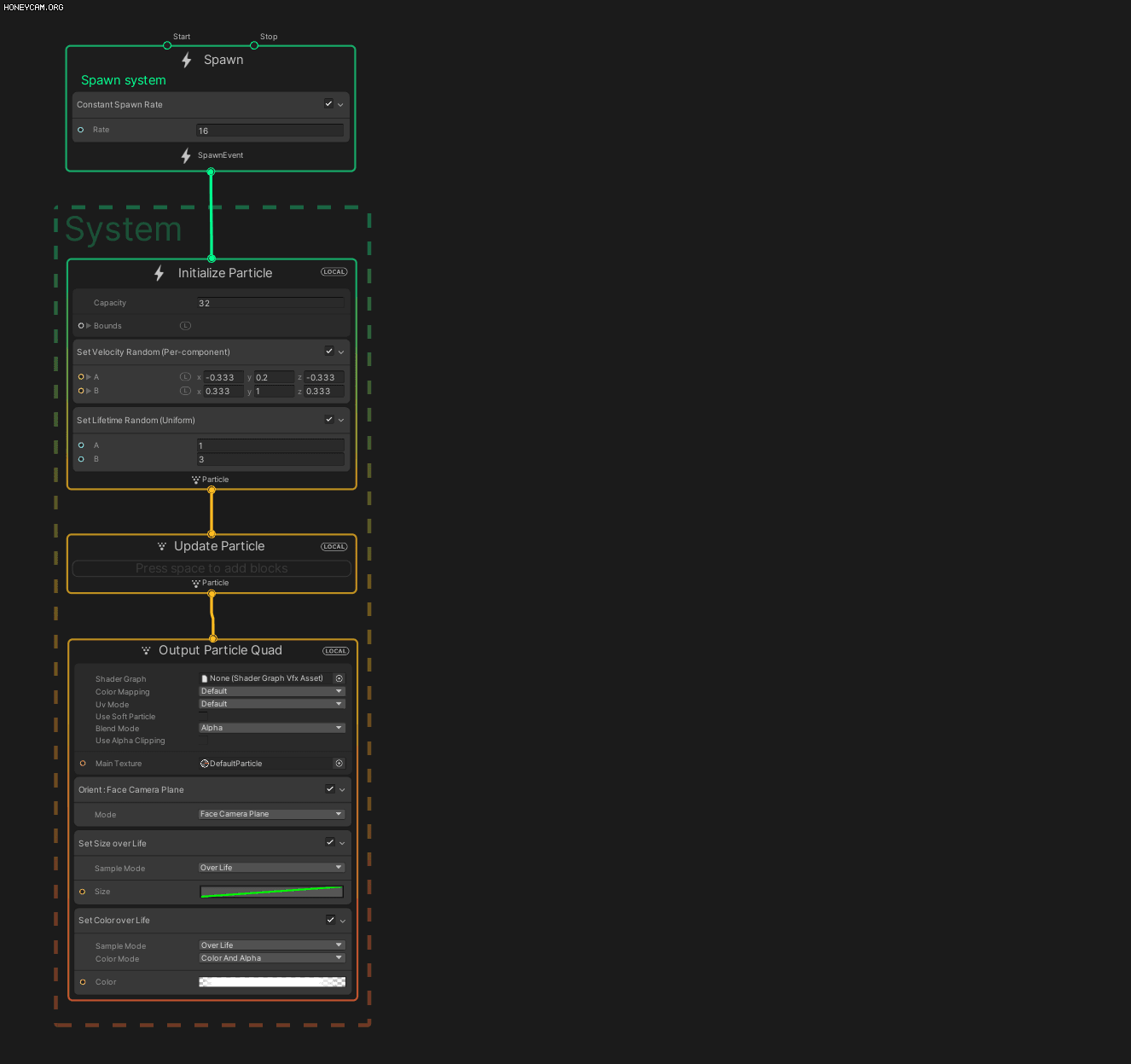The height and width of the screenshot is (1064, 1131).
Task: Toggle the Set Size over Life checkbox
Action: pyautogui.click(x=330, y=843)
